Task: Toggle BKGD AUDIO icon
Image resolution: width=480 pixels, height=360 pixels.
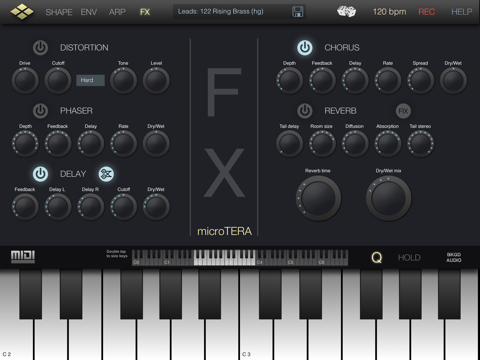Action: pyautogui.click(x=454, y=257)
